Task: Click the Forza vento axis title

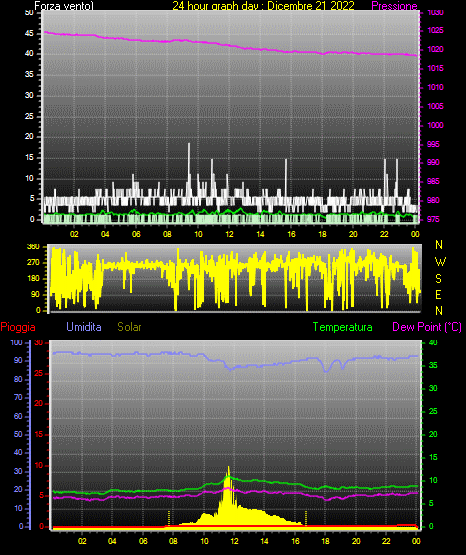Action: pos(64,6)
